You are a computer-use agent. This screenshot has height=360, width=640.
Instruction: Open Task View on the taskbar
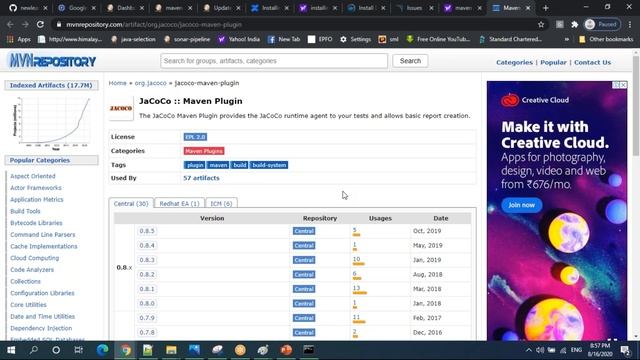click(x=78, y=350)
